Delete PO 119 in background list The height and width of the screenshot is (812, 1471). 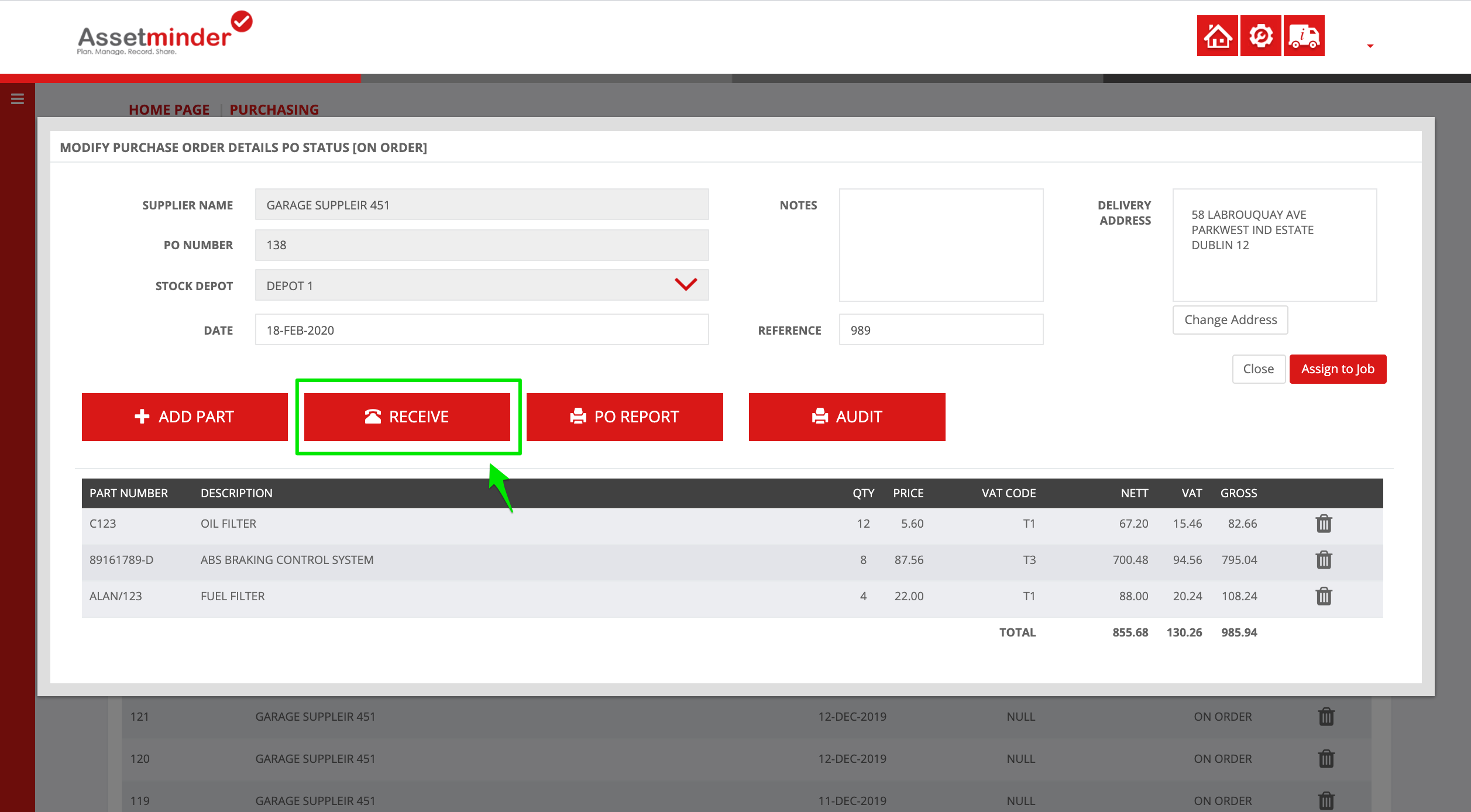1326,801
